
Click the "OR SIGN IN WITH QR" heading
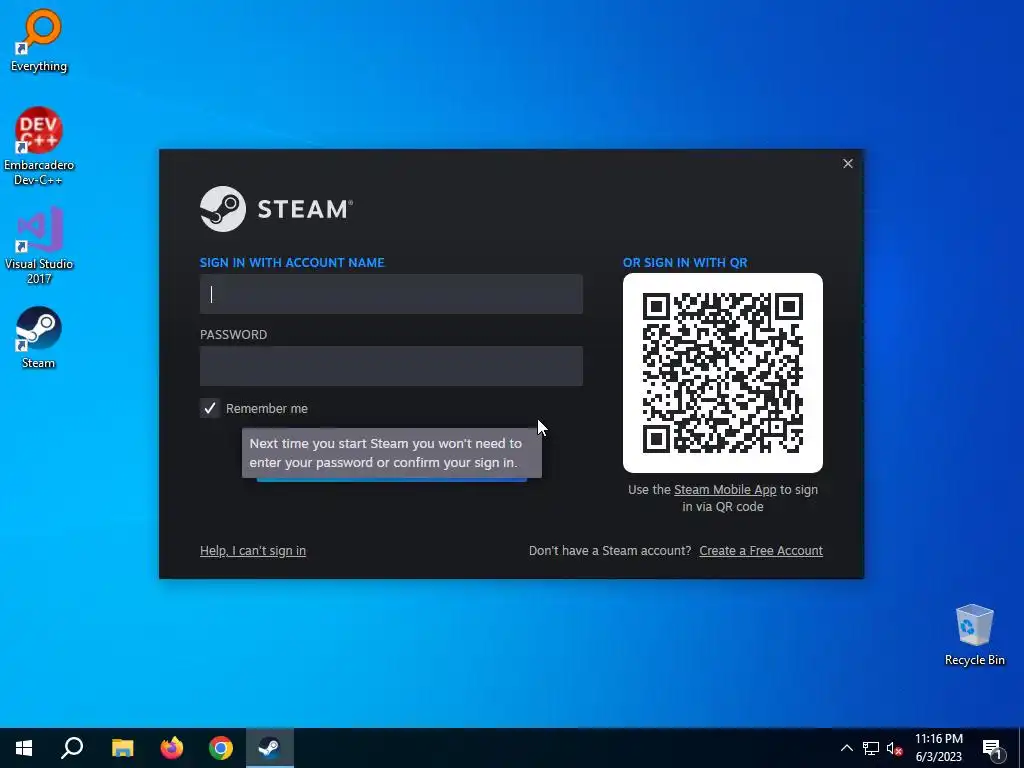pos(685,263)
